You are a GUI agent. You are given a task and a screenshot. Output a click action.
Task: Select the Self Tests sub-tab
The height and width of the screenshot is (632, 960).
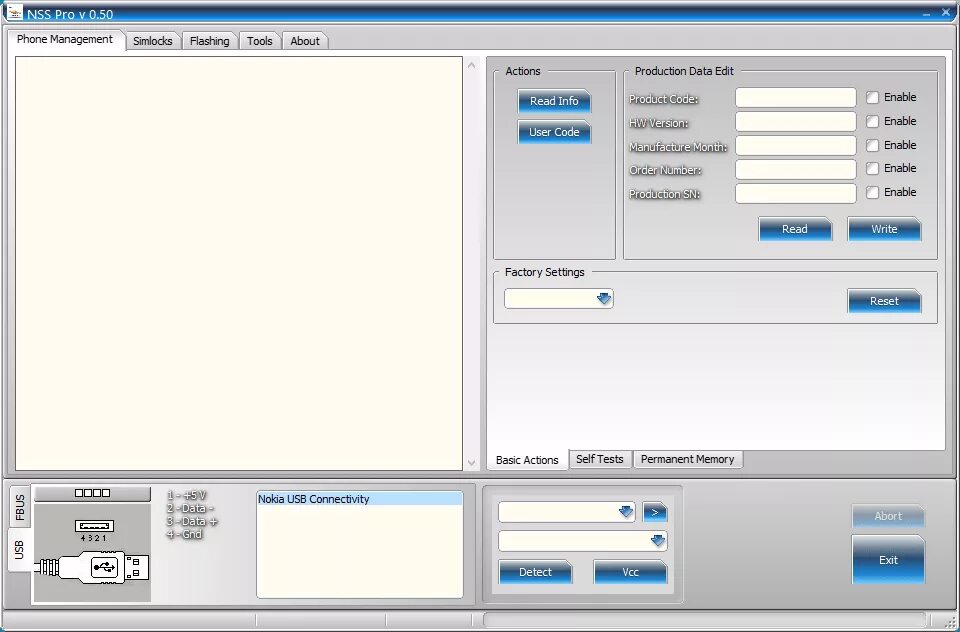point(599,459)
